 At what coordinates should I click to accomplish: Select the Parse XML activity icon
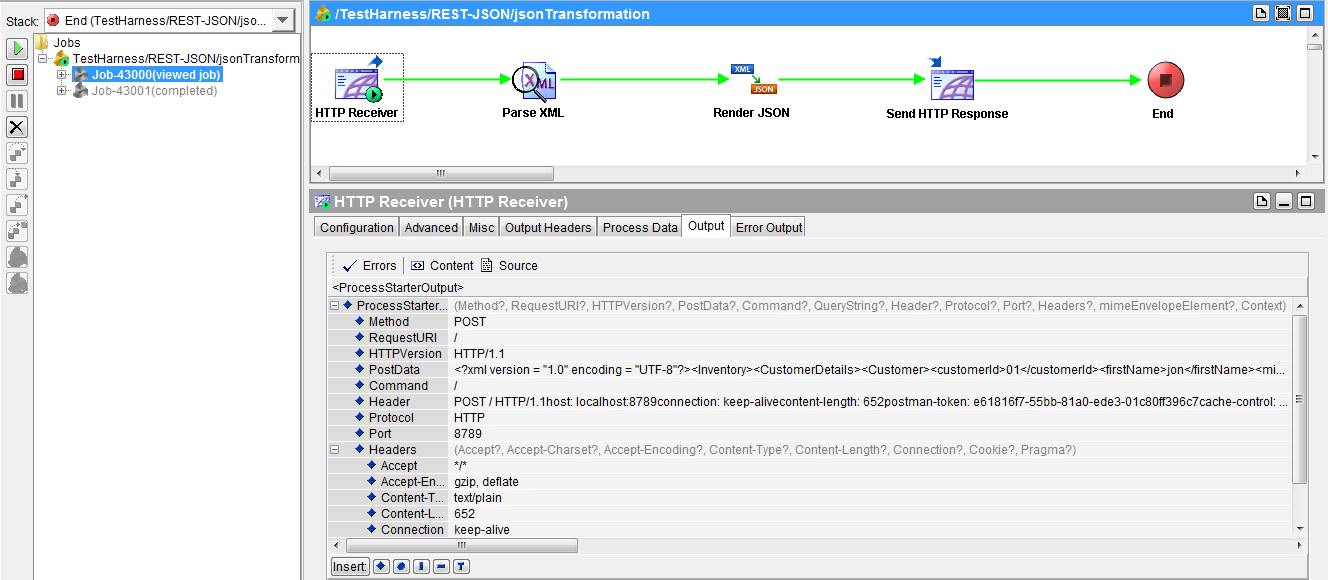pyautogui.click(x=533, y=80)
